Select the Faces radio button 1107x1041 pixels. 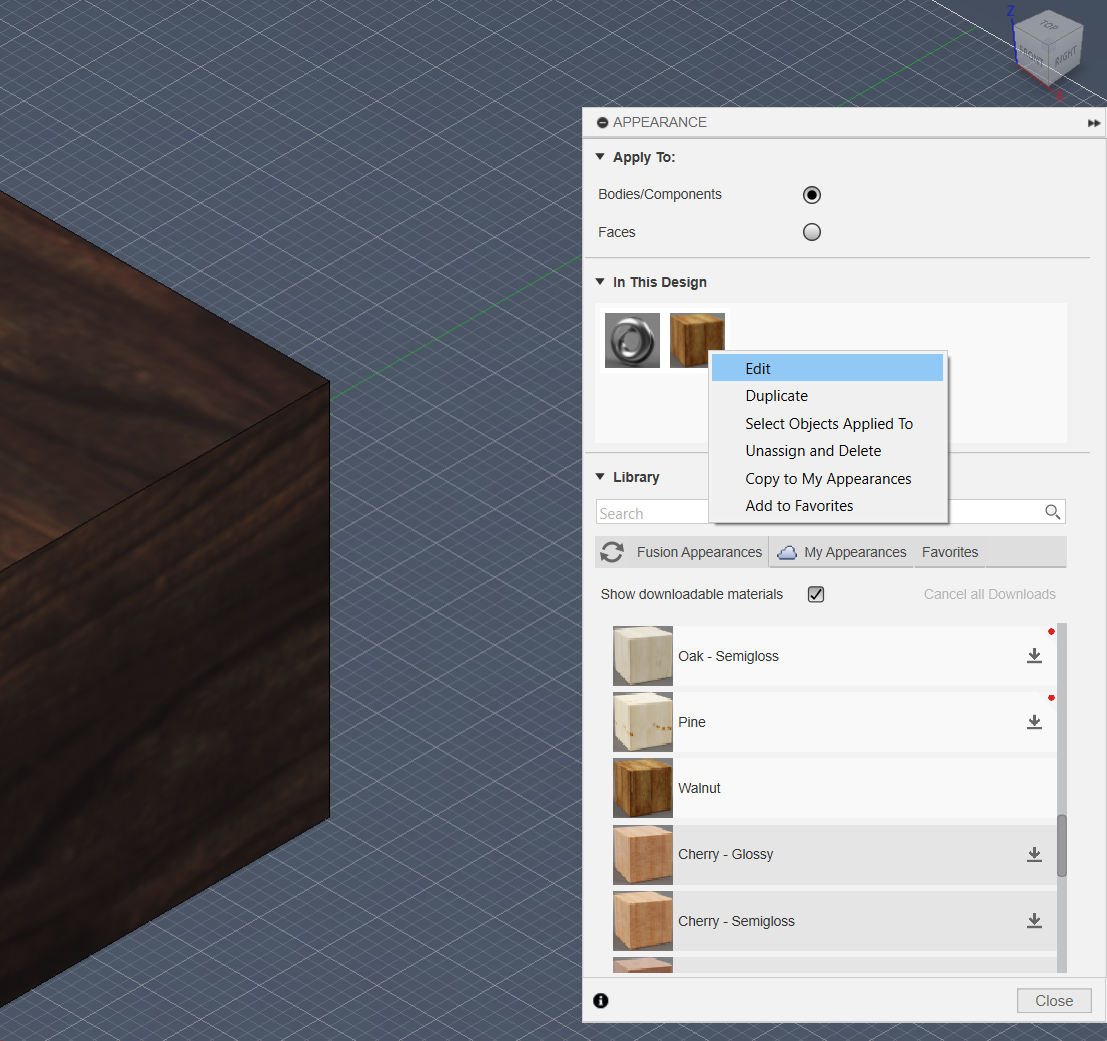(811, 231)
